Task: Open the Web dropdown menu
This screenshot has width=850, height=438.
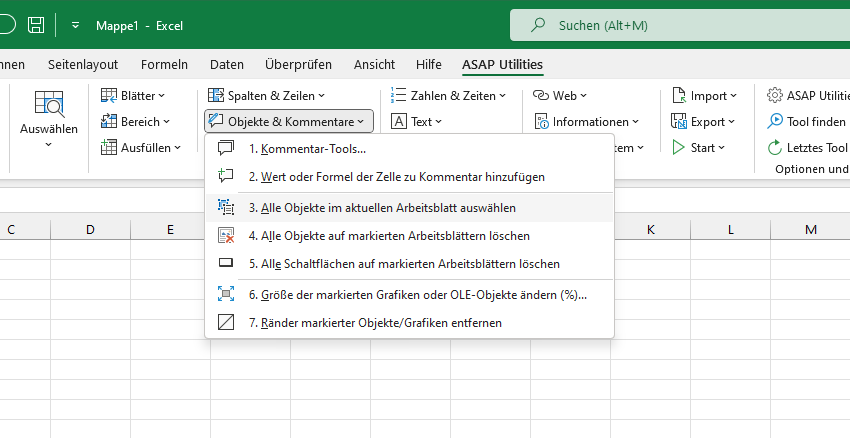Action: [560, 95]
